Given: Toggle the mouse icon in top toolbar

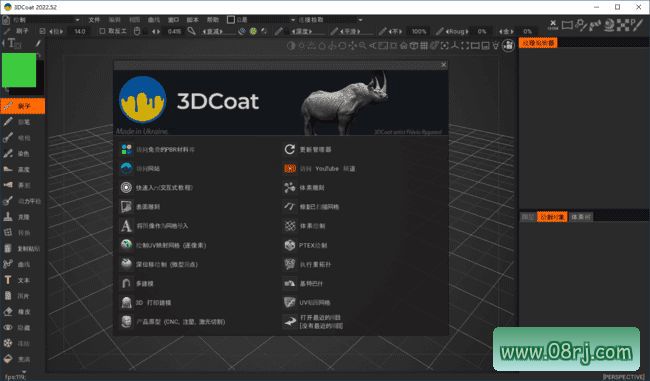Looking at the screenshot, I should coord(137,31).
